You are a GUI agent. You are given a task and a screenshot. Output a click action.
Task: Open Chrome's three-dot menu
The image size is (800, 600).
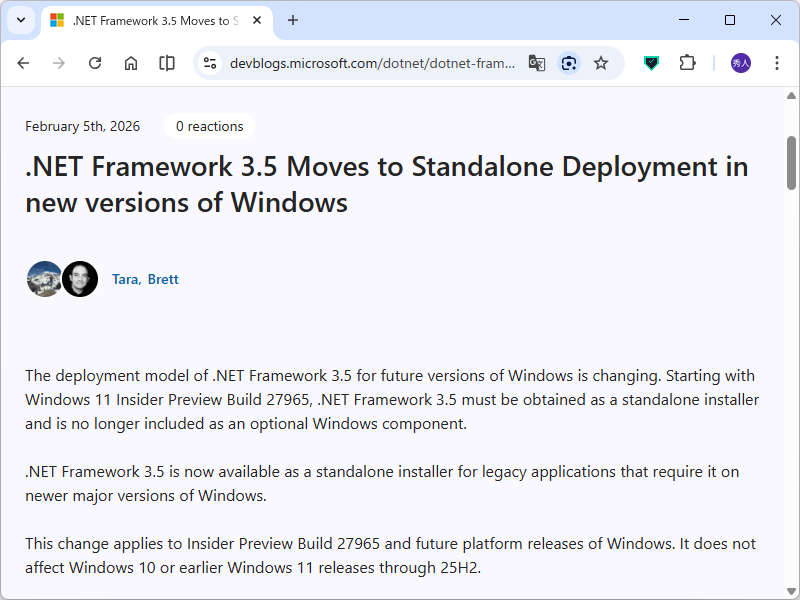point(777,63)
